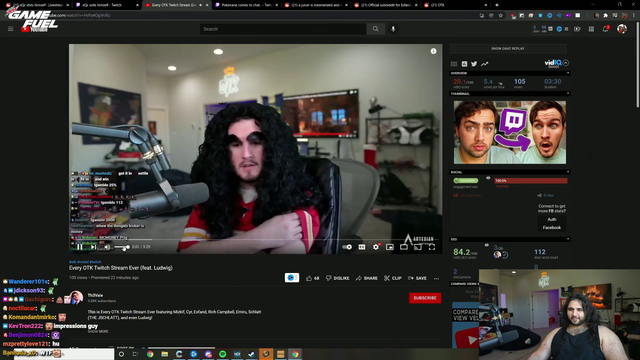Click the hashtag links above title
Viewport: 640px width, 360px height.
(x=85, y=262)
